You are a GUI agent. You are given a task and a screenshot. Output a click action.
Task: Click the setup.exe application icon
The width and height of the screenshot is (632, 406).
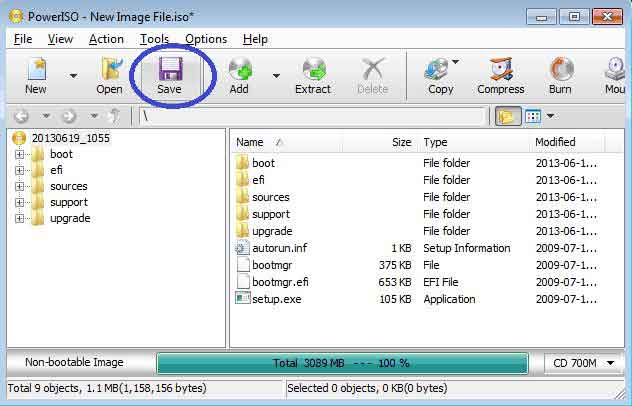click(243, 298)
